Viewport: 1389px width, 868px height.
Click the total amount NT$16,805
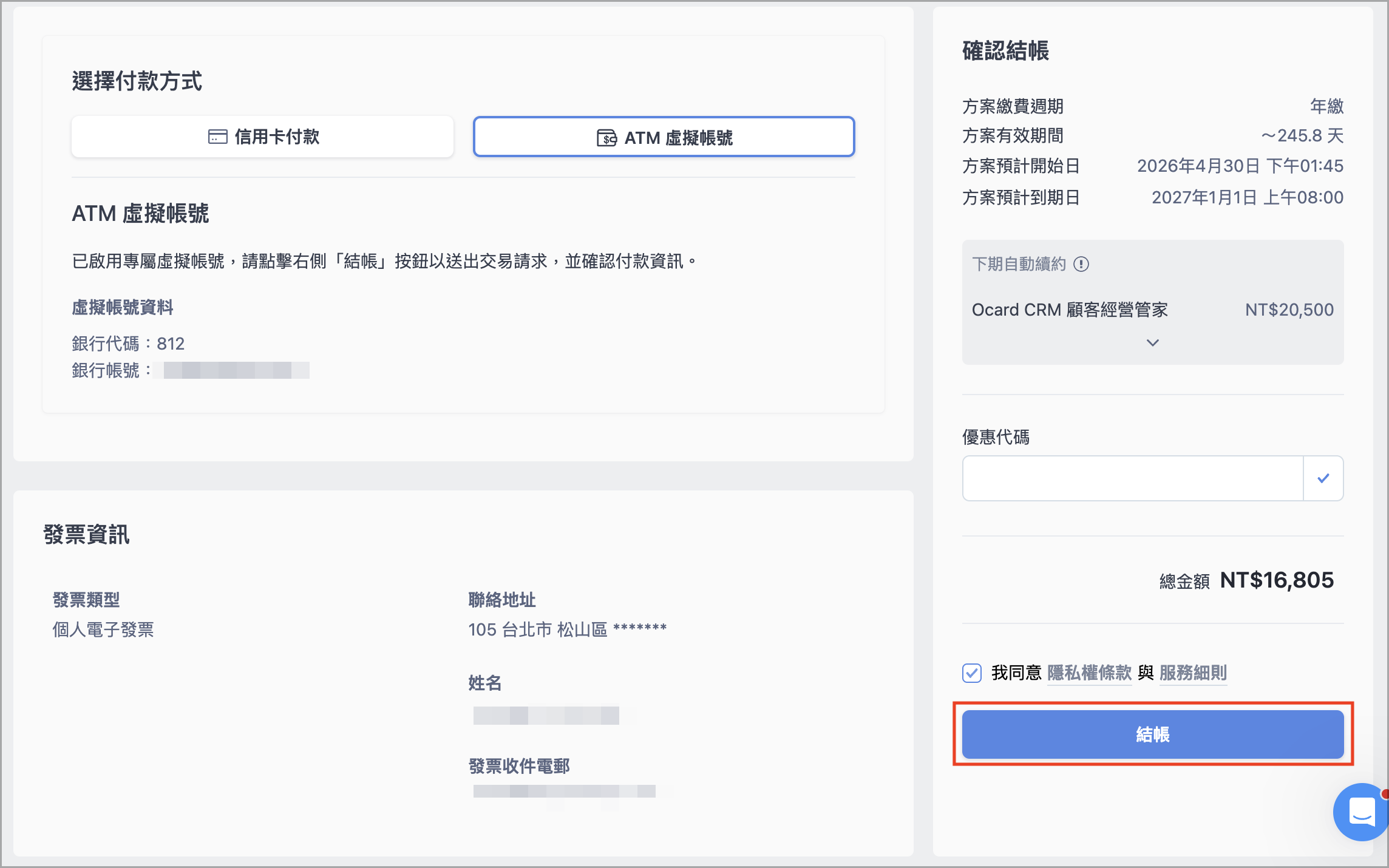click(1277, 580)
